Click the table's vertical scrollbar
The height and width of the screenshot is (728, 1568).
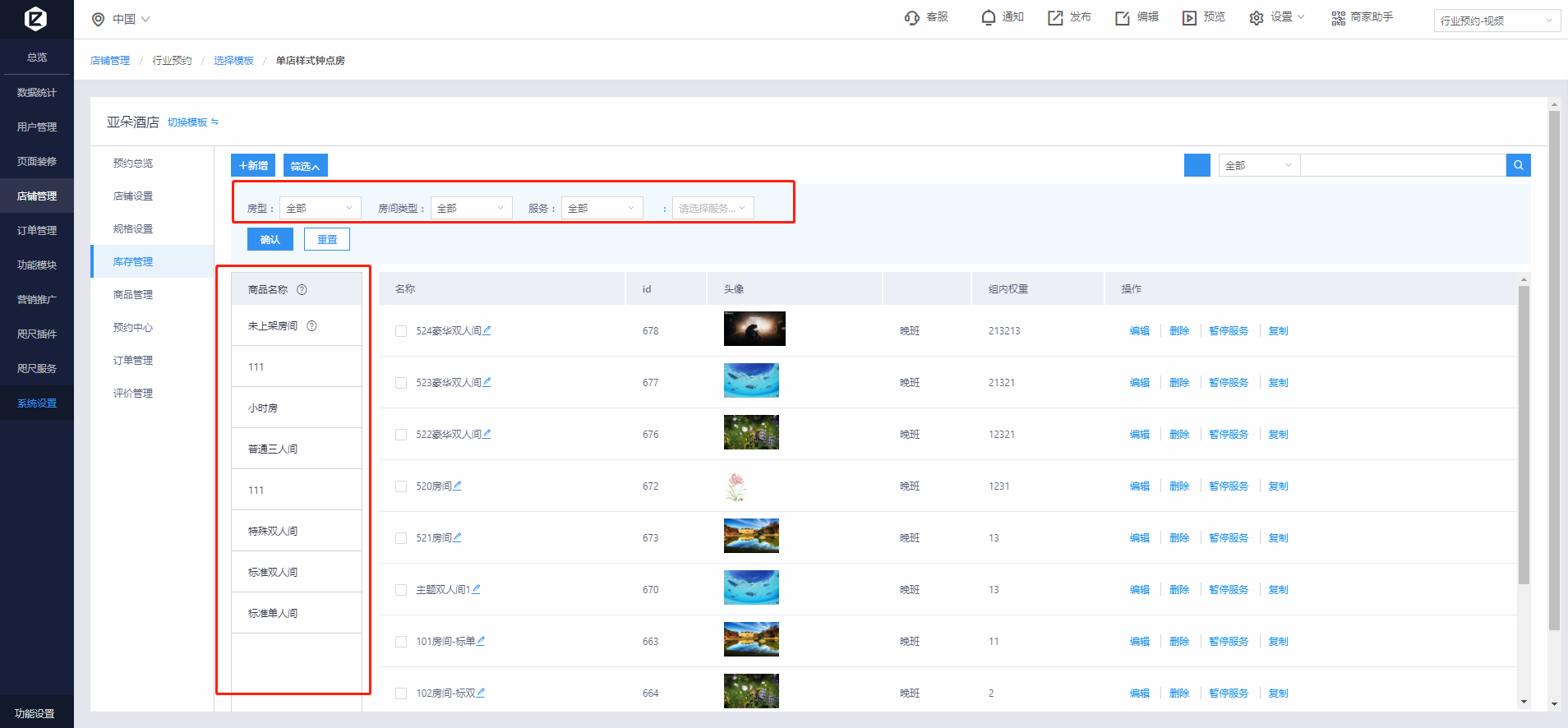(x=1524, y=435)
